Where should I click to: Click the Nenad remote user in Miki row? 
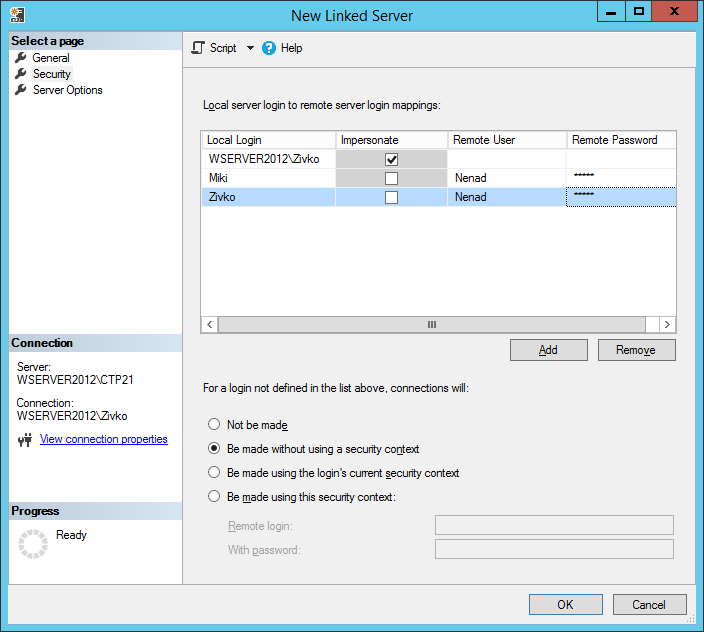tap(507, 178)
